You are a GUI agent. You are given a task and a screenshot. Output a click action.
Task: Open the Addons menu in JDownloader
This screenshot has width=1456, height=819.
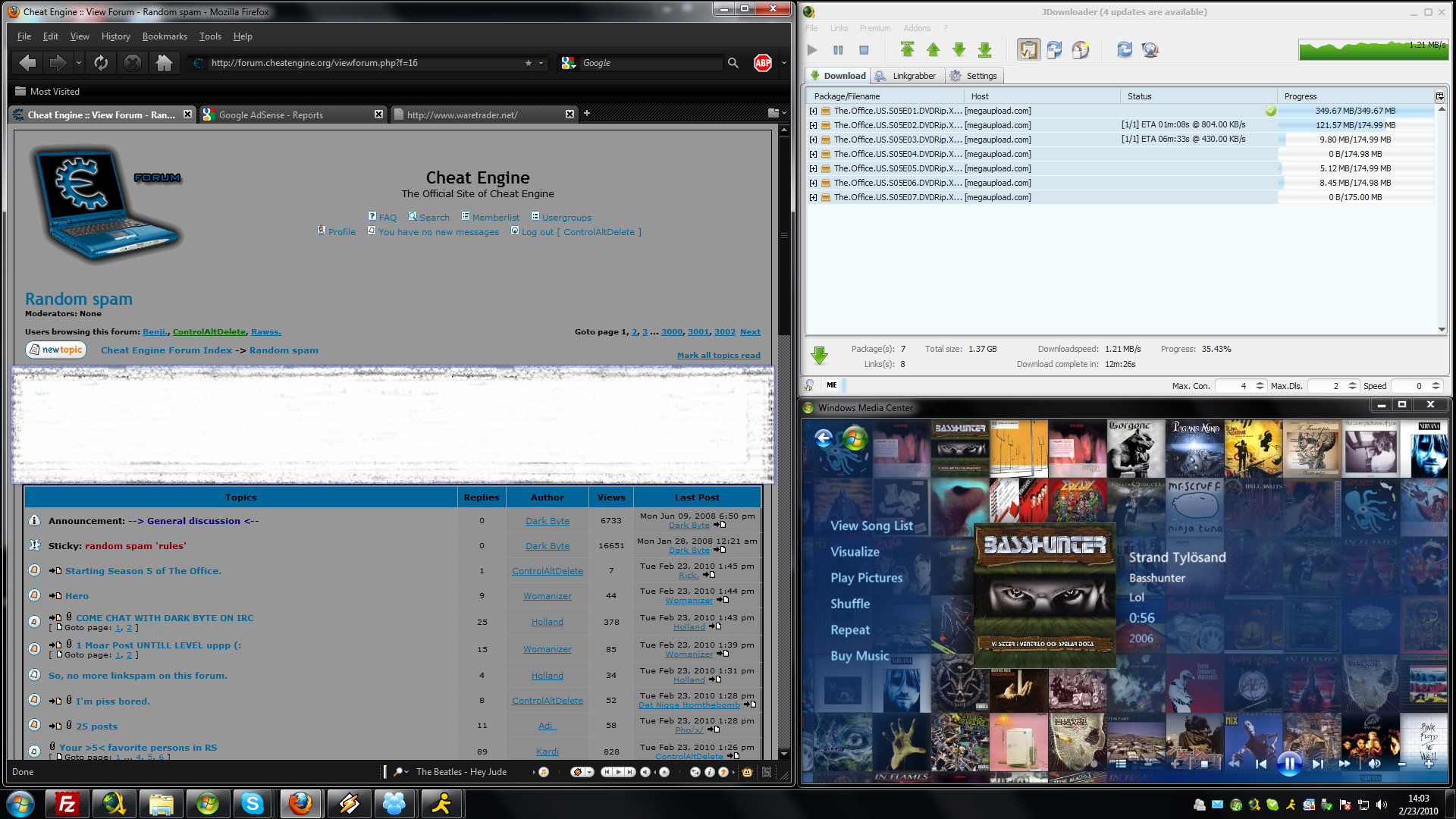917,28
